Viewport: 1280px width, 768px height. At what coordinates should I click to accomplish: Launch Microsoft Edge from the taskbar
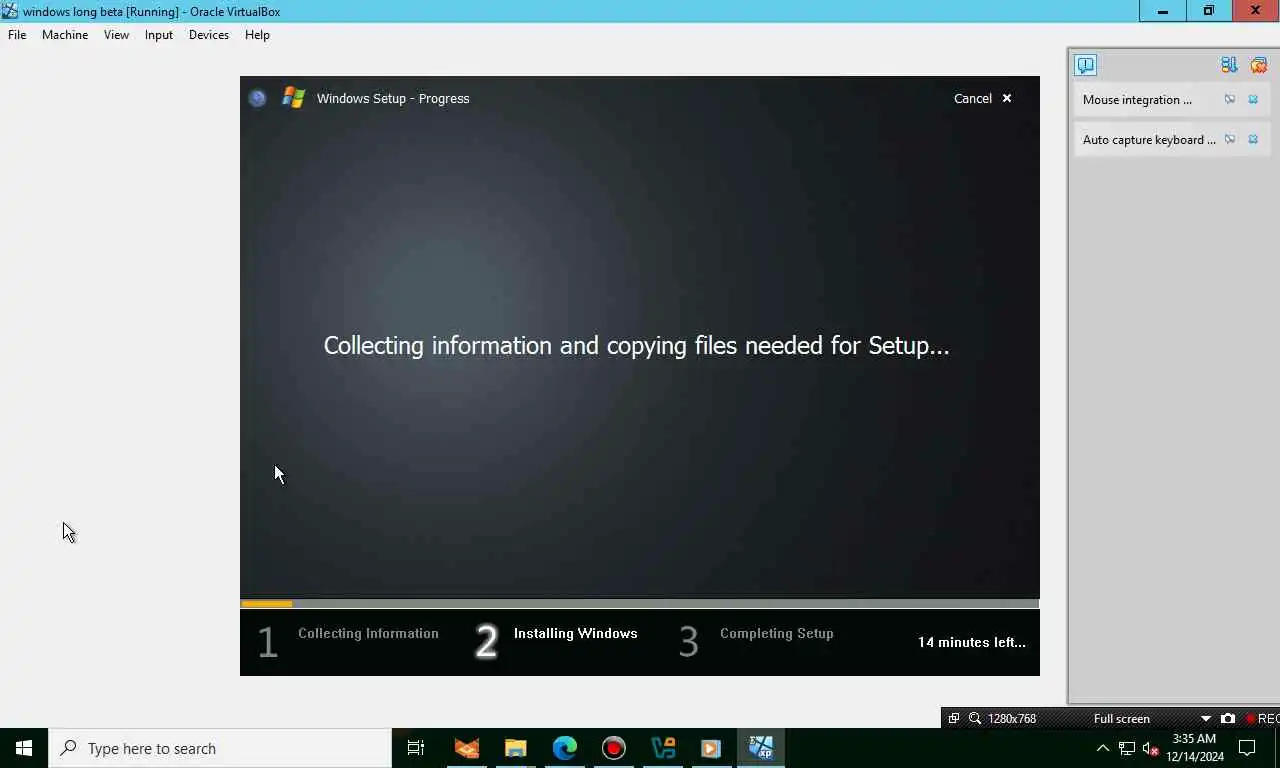(565, 748)
